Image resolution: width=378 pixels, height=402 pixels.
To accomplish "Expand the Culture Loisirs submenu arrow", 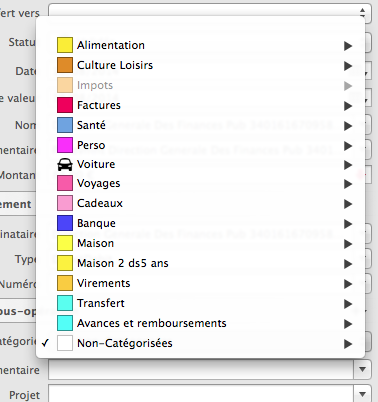I will (x=348, y=66).
